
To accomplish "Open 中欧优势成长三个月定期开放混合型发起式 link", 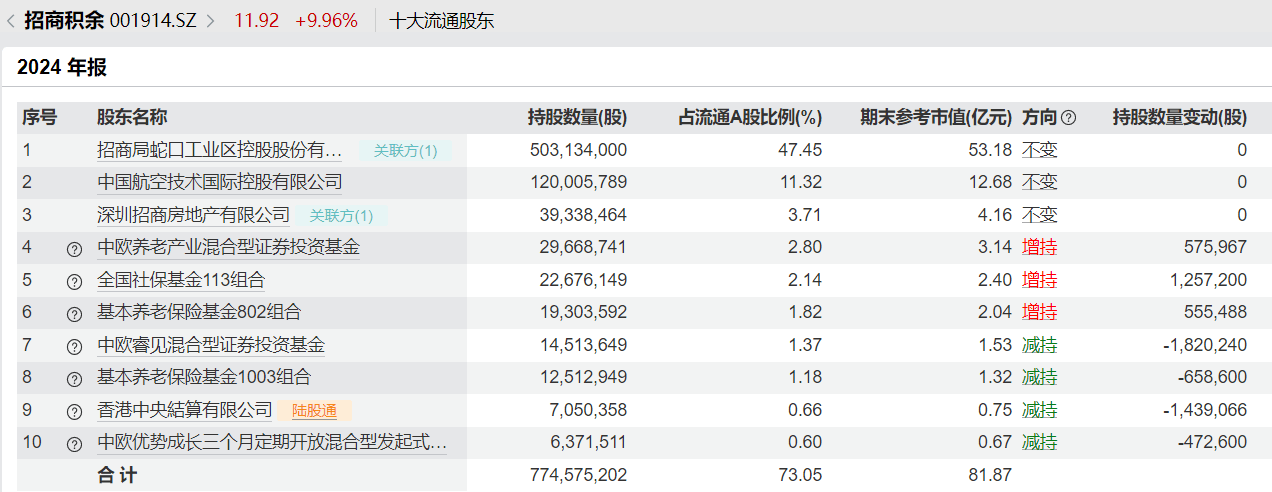I will coord(272,442).
